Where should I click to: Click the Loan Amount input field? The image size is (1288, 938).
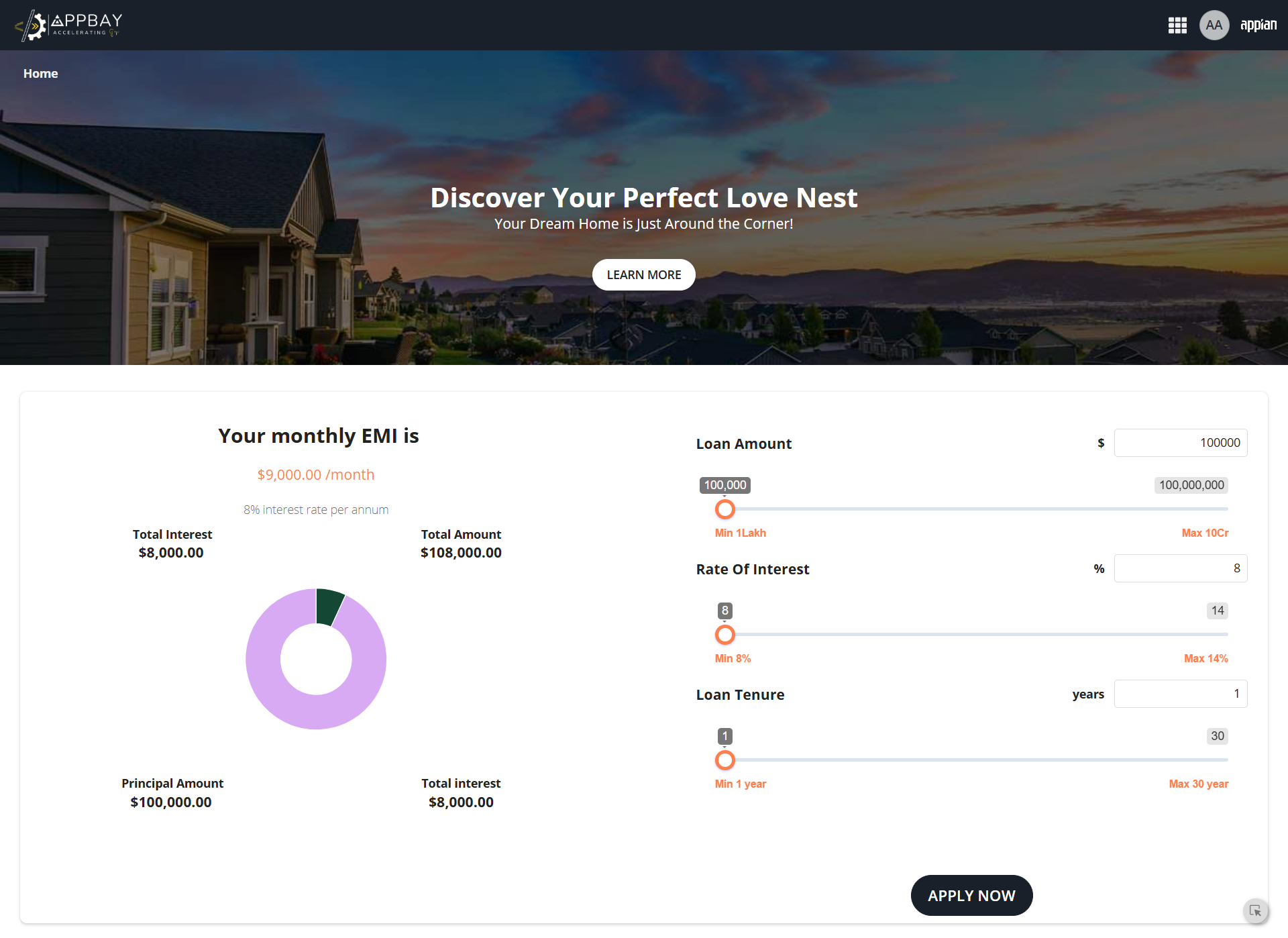(x=1181, y=443)
